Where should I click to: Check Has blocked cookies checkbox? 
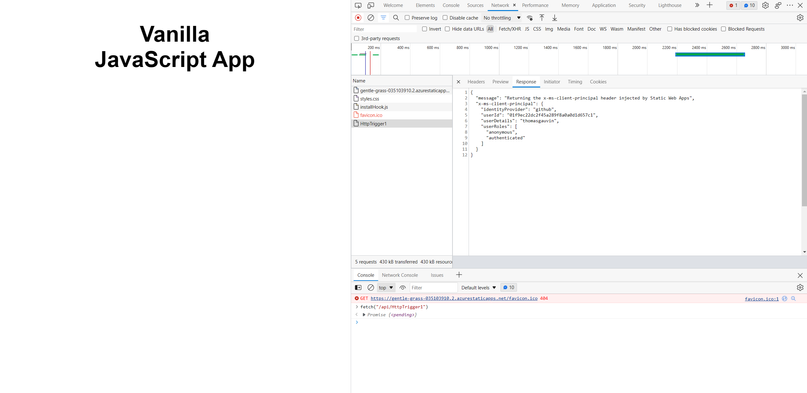(x=670, y=29)
